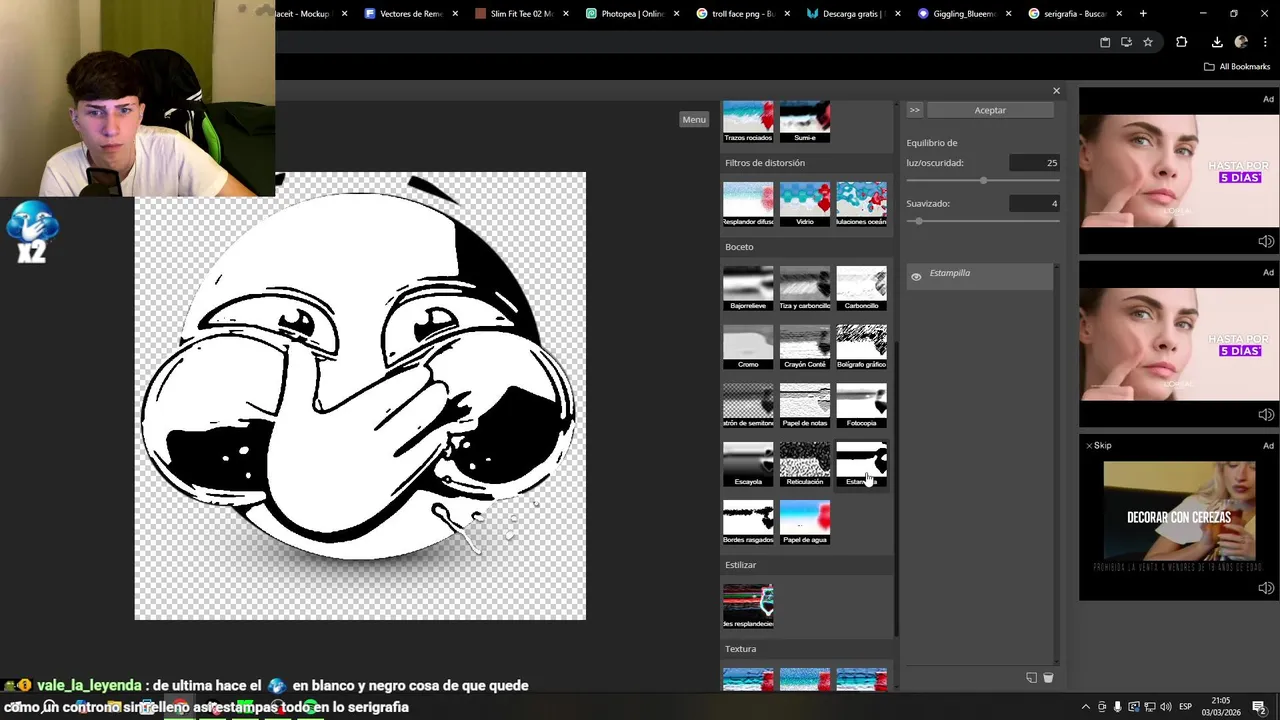Switch to the Photopea Online browser tab

(x=631, y=14)
